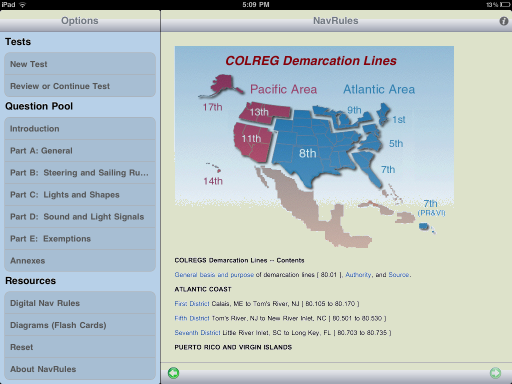512x384 pixels.
Task: Open About NavRules
Action: pyautogui.click(x=80, y=369)
